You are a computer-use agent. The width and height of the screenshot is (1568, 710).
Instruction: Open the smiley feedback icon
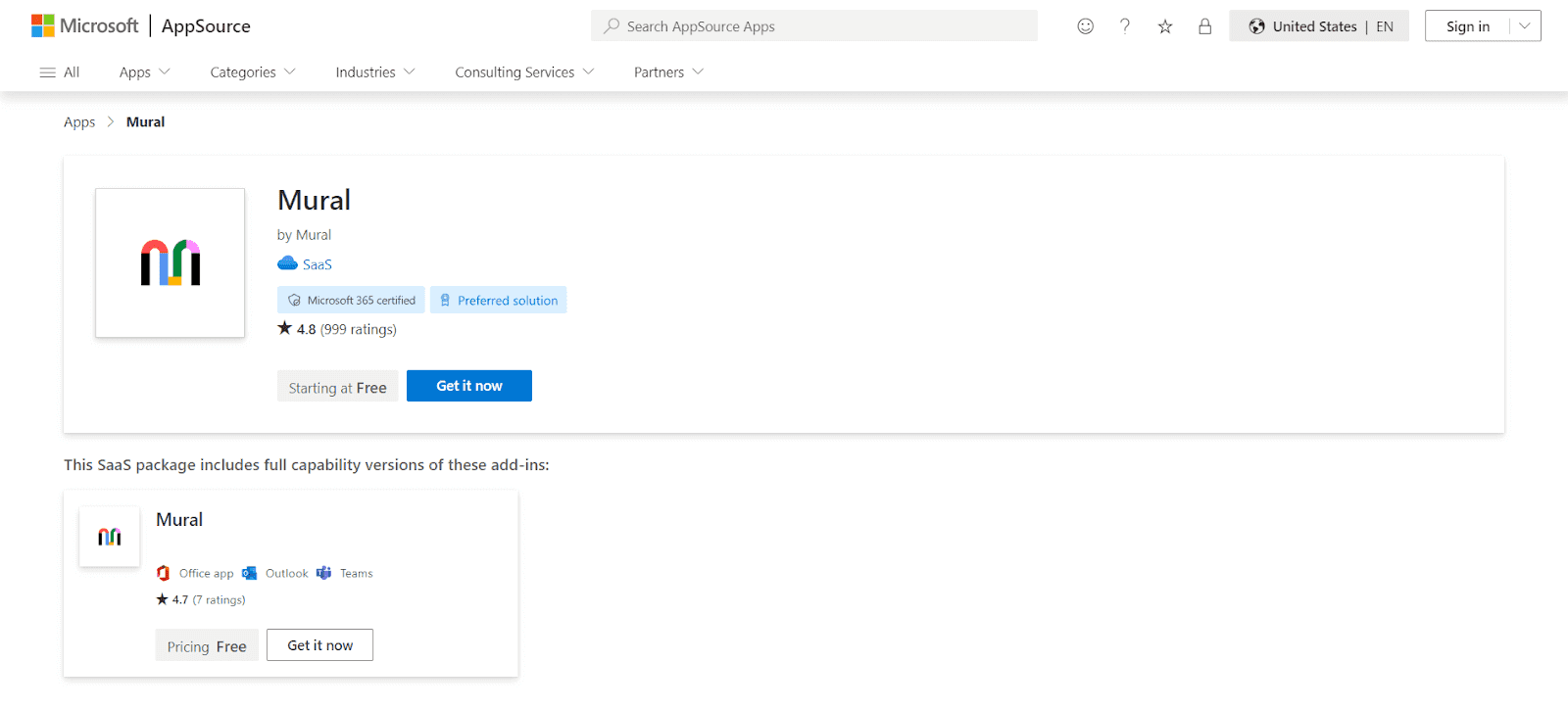pyautogui.click(x=1085, y=26)
